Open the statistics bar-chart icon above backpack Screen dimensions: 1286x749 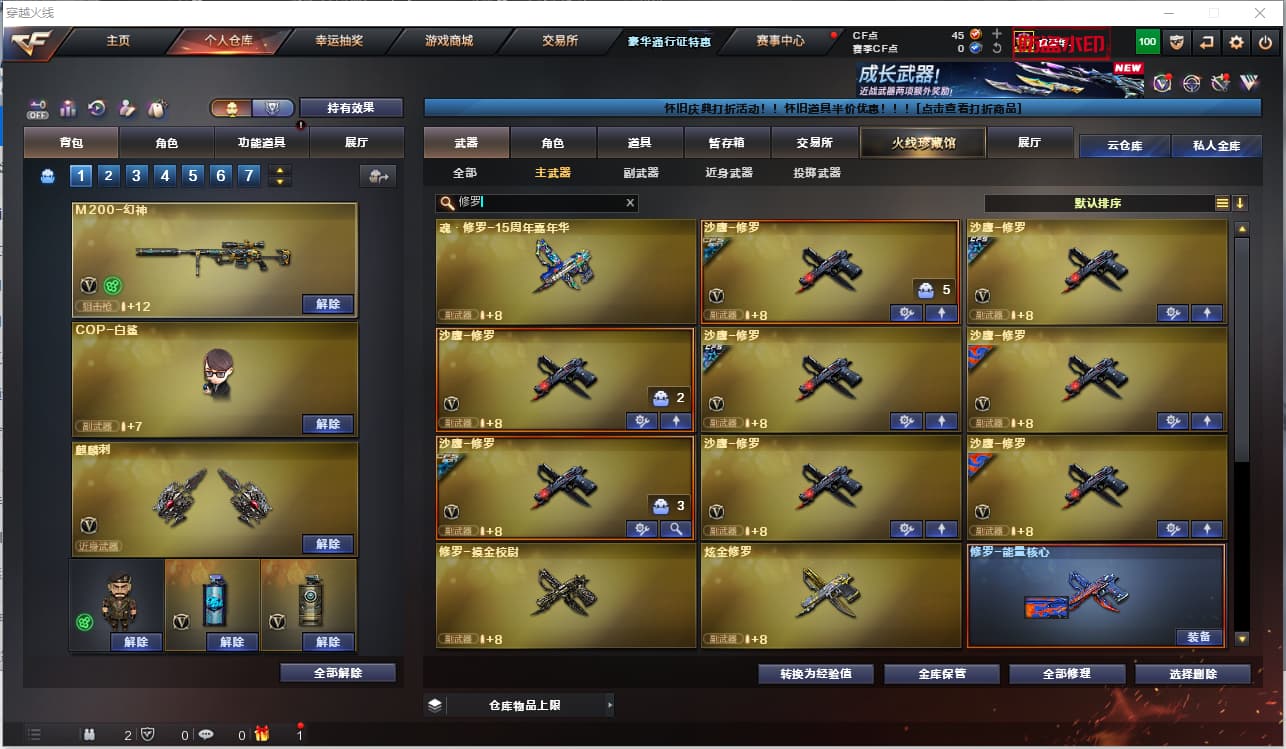point(68,108)
